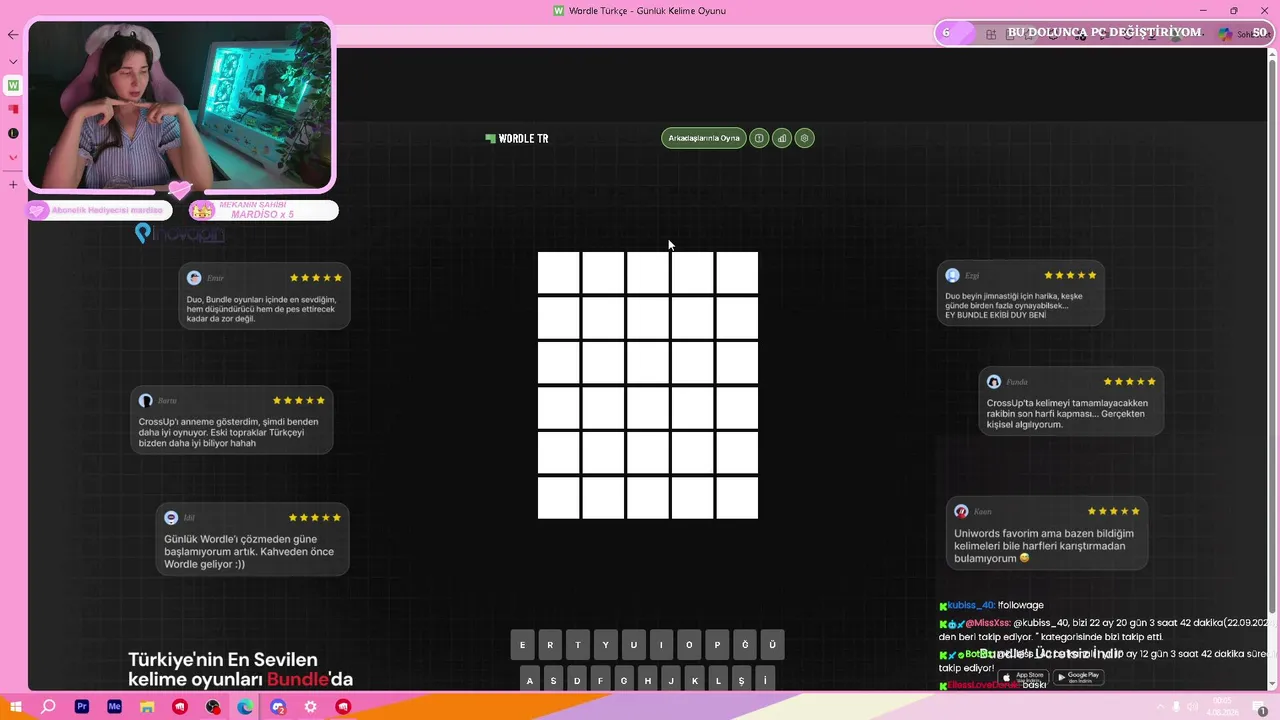Open the Settings gear in taskbar
This screenshot has height=720, width=1280.
[x=311, y=707]
